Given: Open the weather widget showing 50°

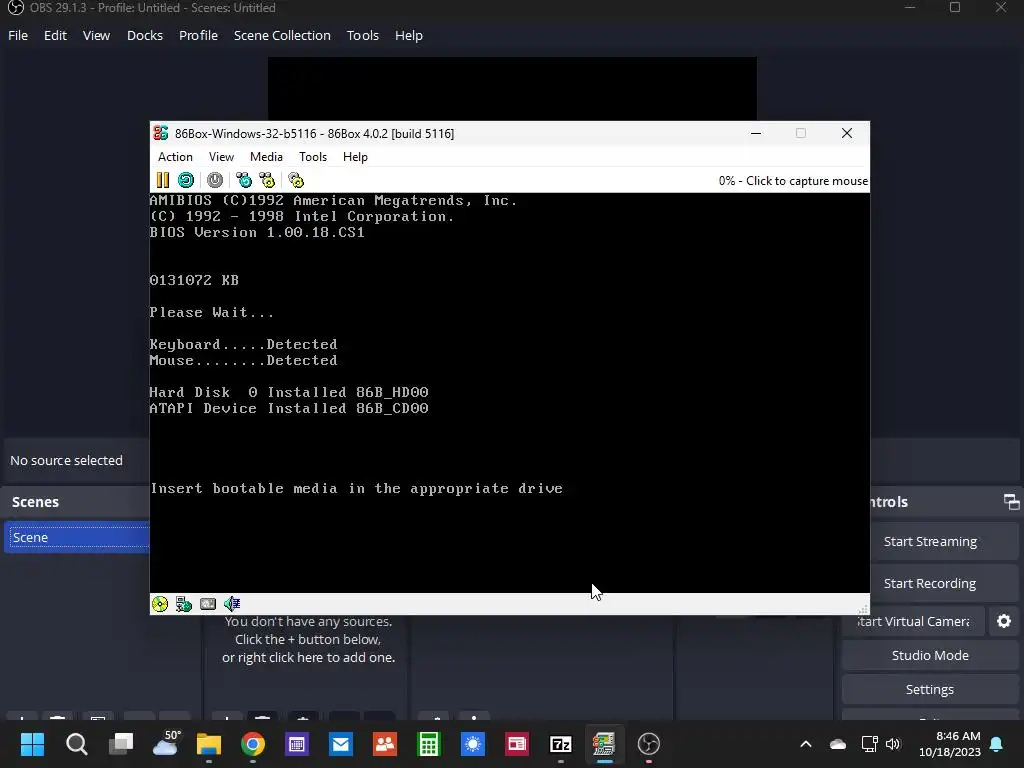Looking at the screenshot, I should (166, 743).
